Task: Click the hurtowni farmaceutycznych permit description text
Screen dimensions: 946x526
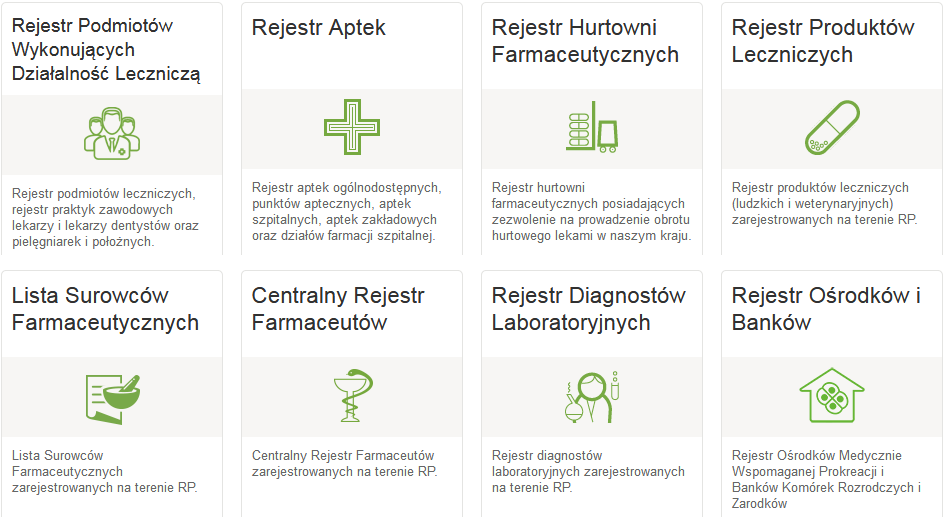Action: 591,211
